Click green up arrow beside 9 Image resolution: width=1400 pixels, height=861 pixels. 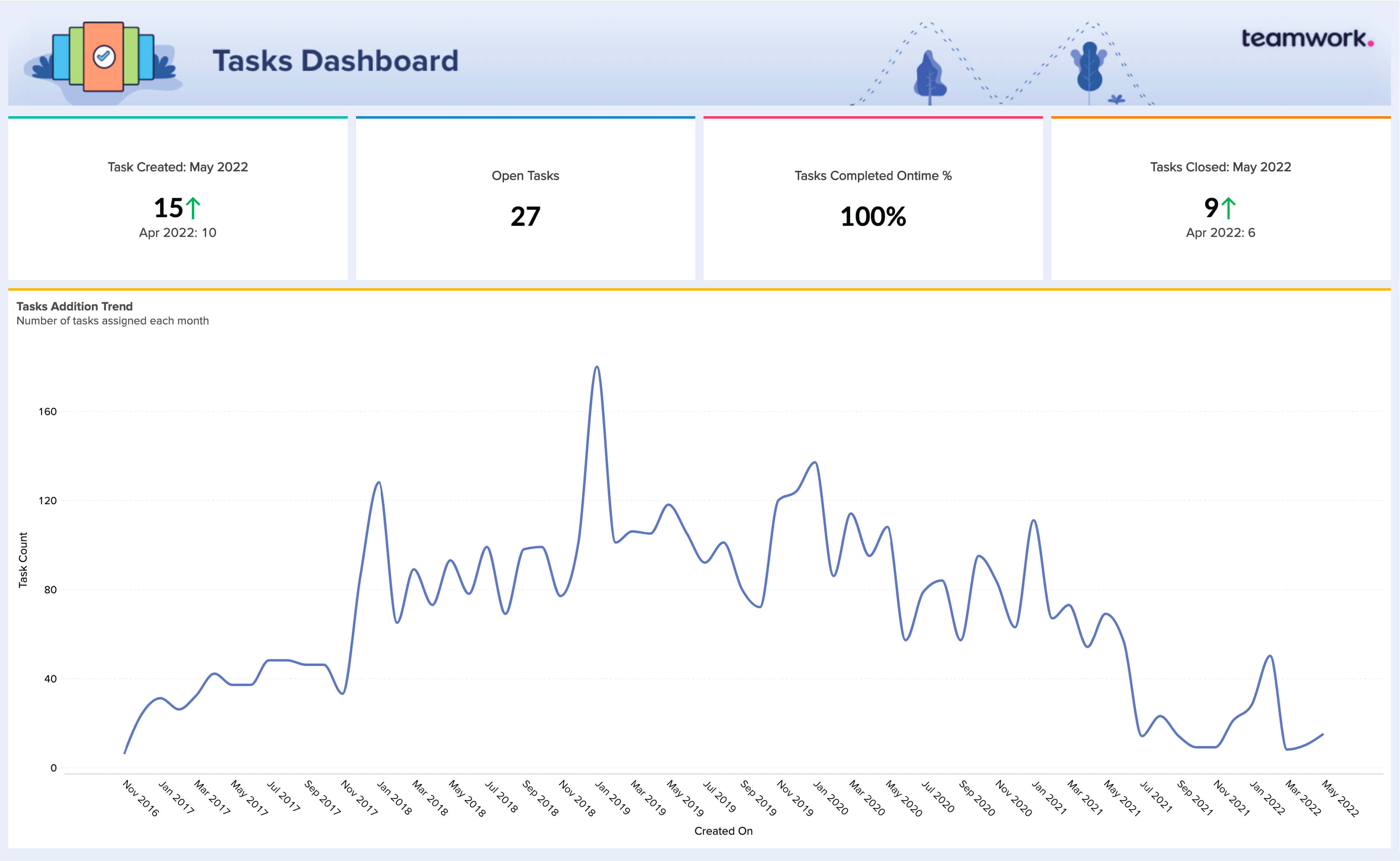point(1229,208)
